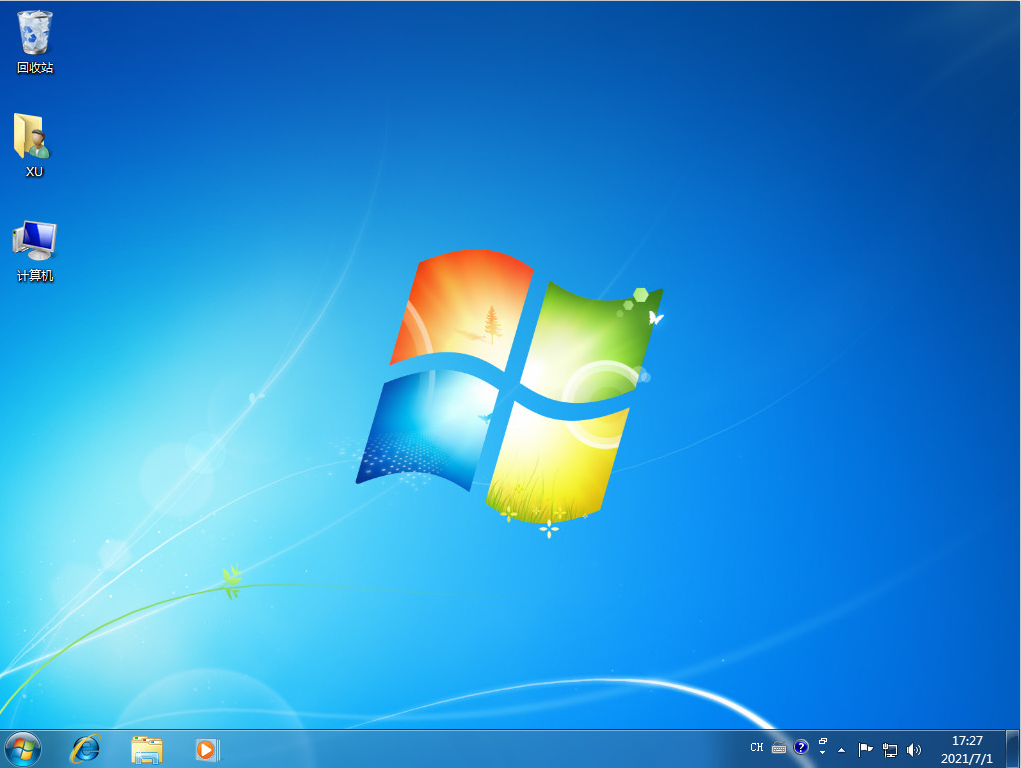Launch Windows Media Player from the taskbar
This screenshot has height=768, width=1021.
pos(207,748)
